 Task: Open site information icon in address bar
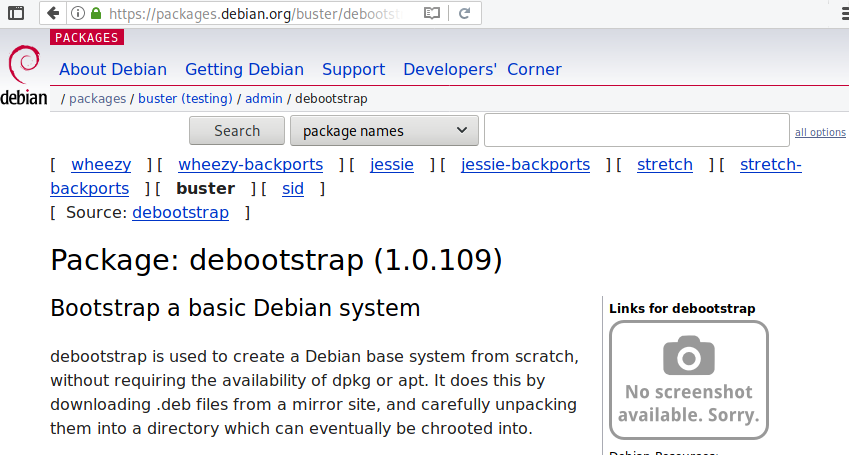click(x=78, y=13)
